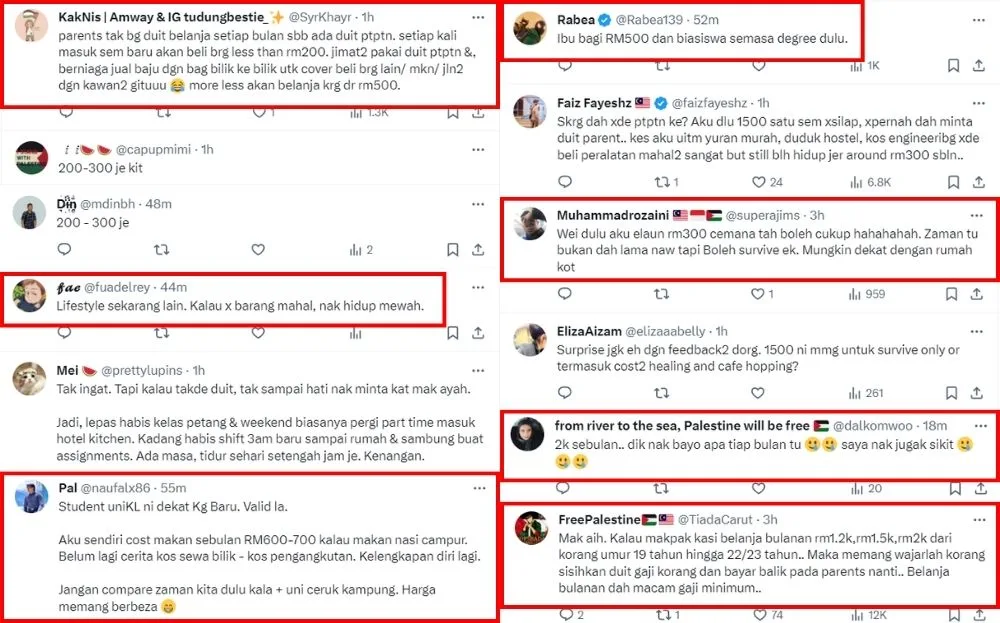Repost the tweet by @mdinbh
This screenshot has height=623, width=1000.
[x=162, y=250]
